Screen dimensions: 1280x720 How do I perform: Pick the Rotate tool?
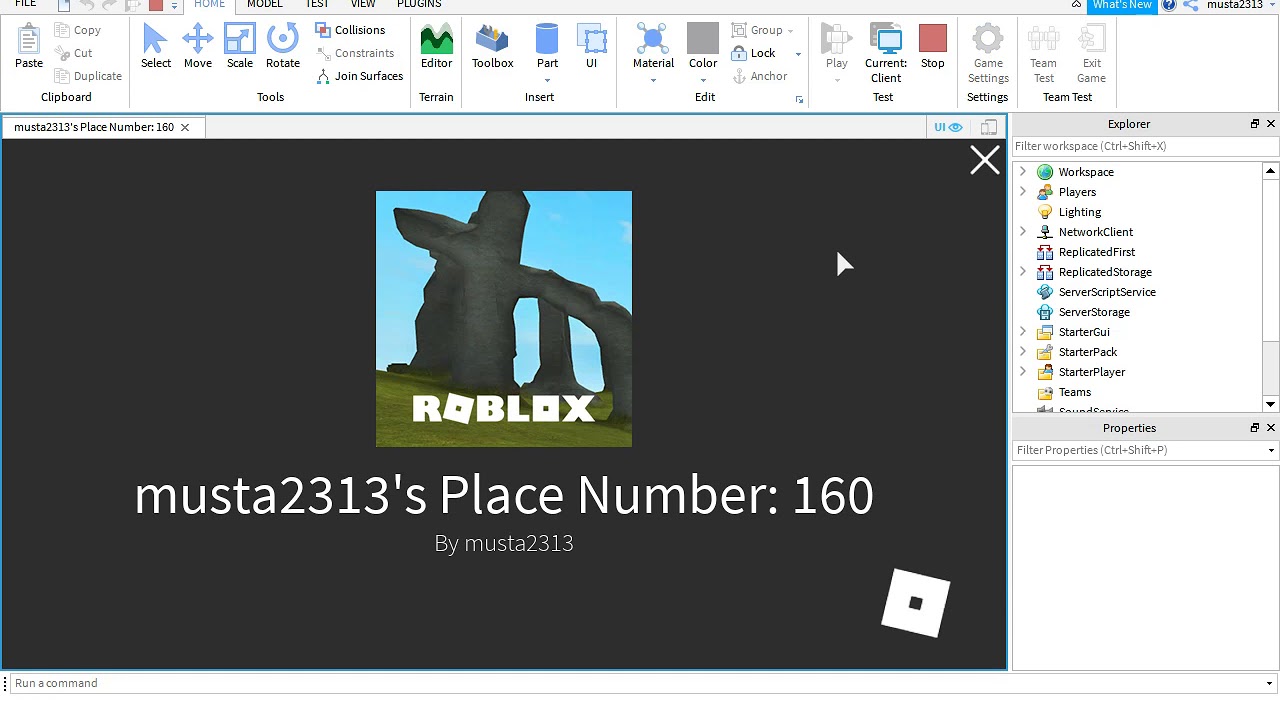click(282, 47)
